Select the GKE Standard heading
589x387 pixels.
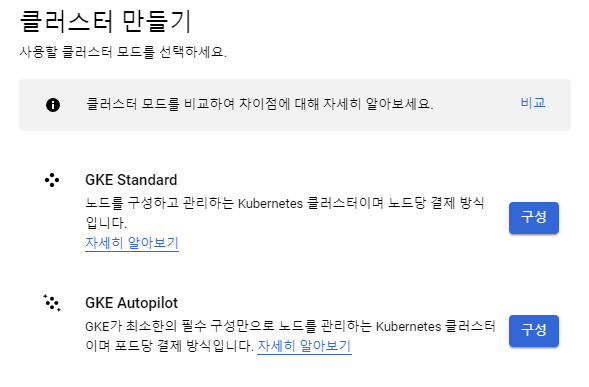(x=131, y=180)
